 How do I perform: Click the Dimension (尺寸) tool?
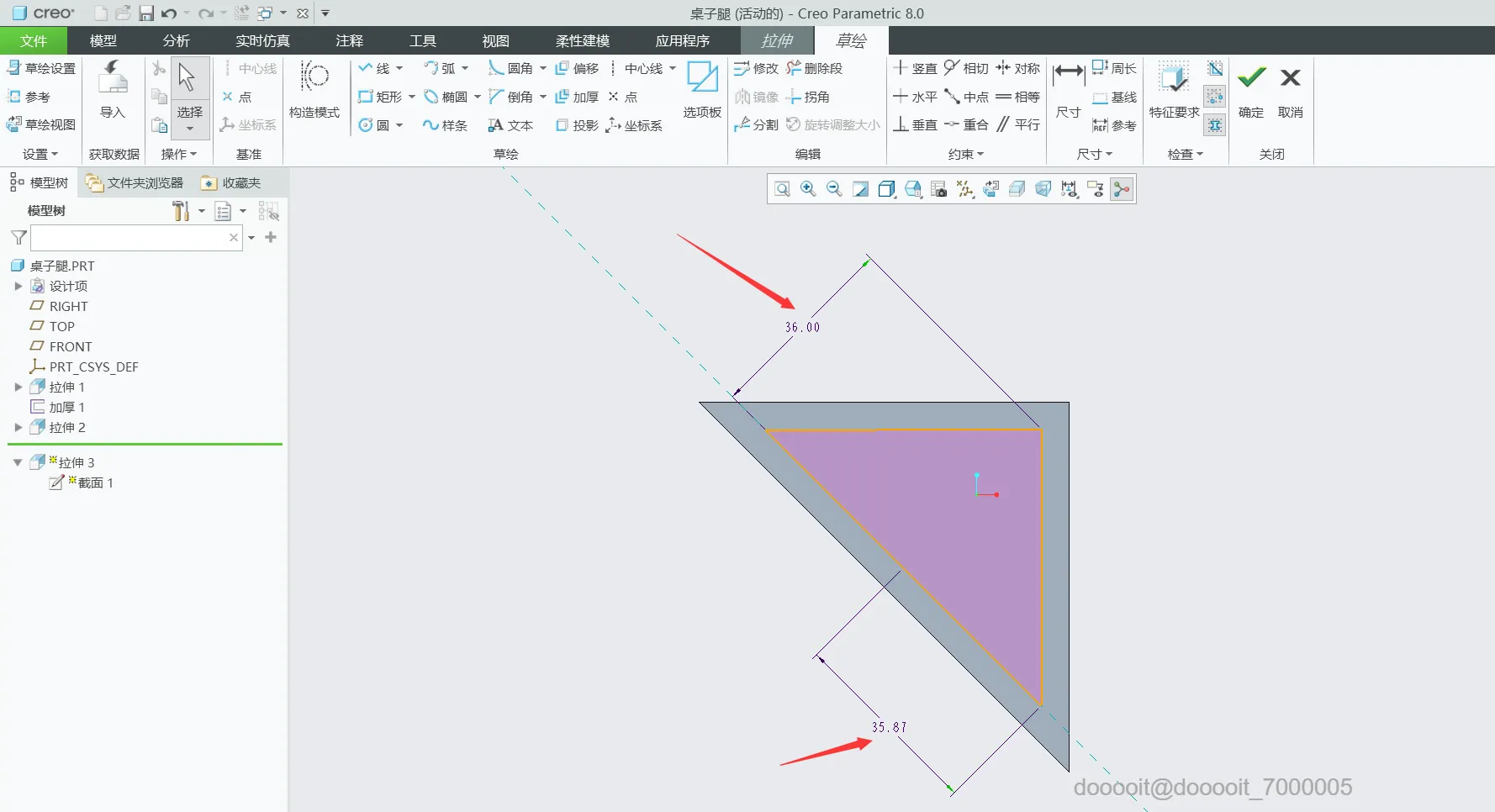(x=1069, y=90)
